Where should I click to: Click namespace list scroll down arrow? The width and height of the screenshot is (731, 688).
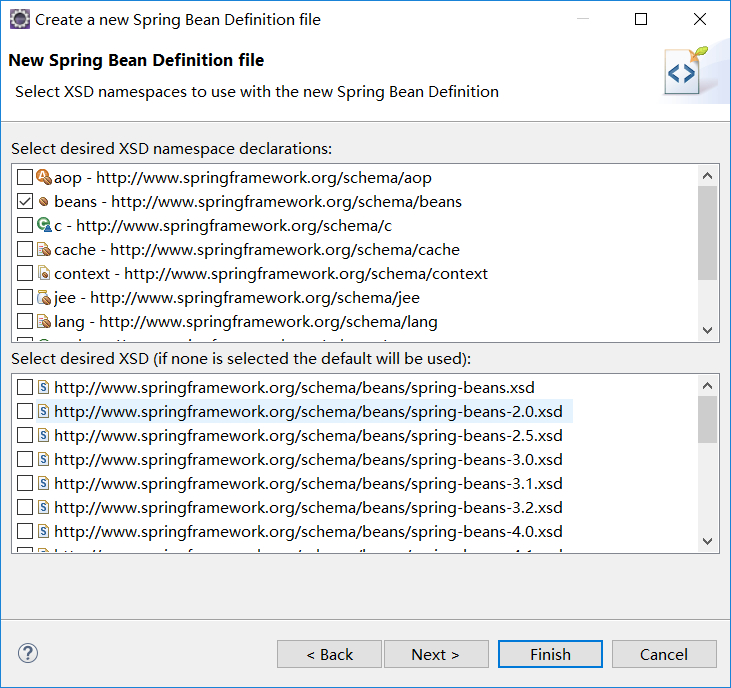(707, 330)
